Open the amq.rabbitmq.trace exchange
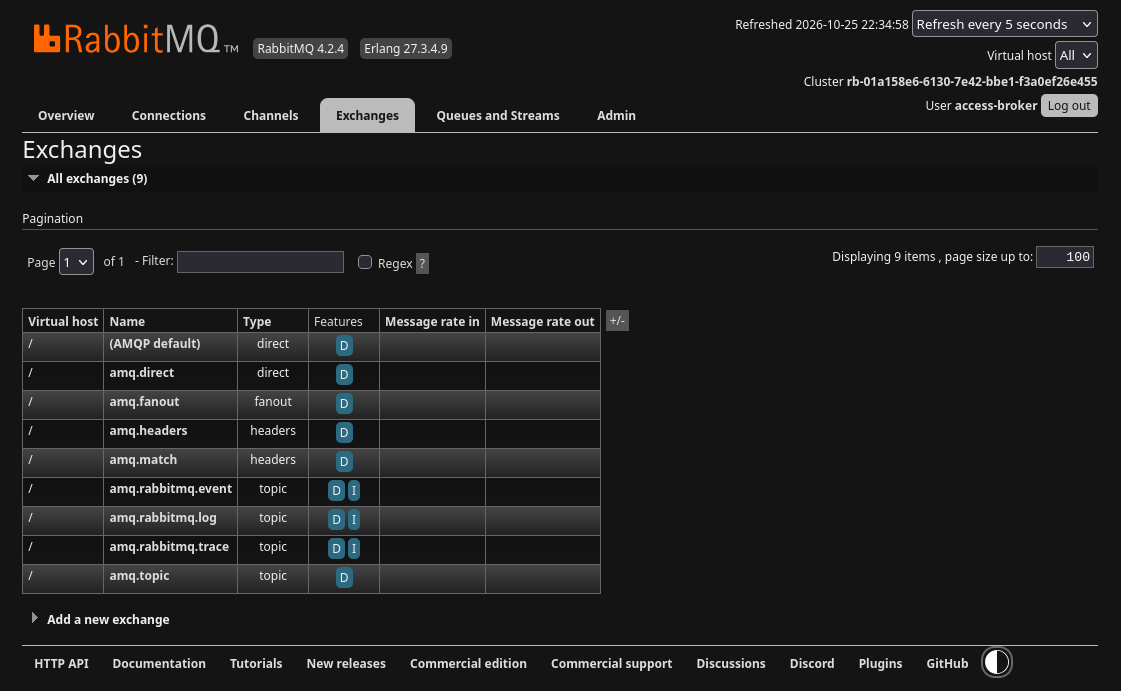Image resolution: width=1121 pixels, height=691 pixels. (169, 547)
